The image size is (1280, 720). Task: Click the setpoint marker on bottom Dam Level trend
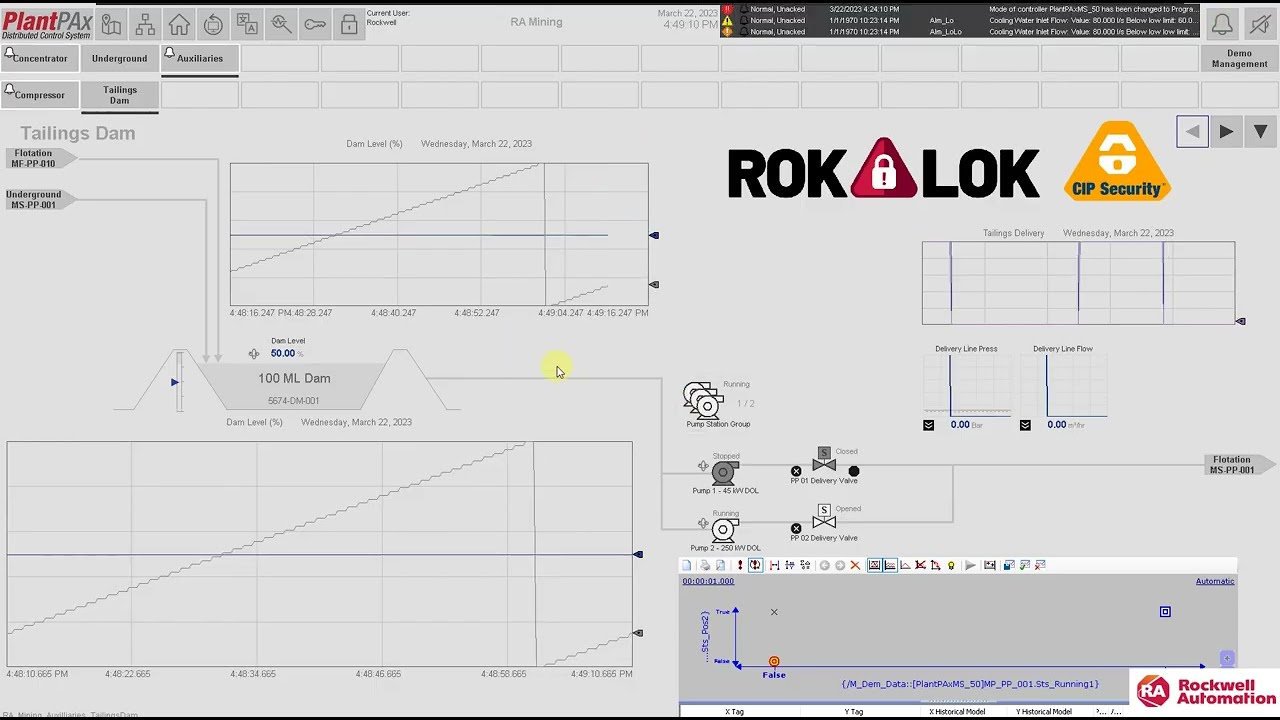coord(638,554)
